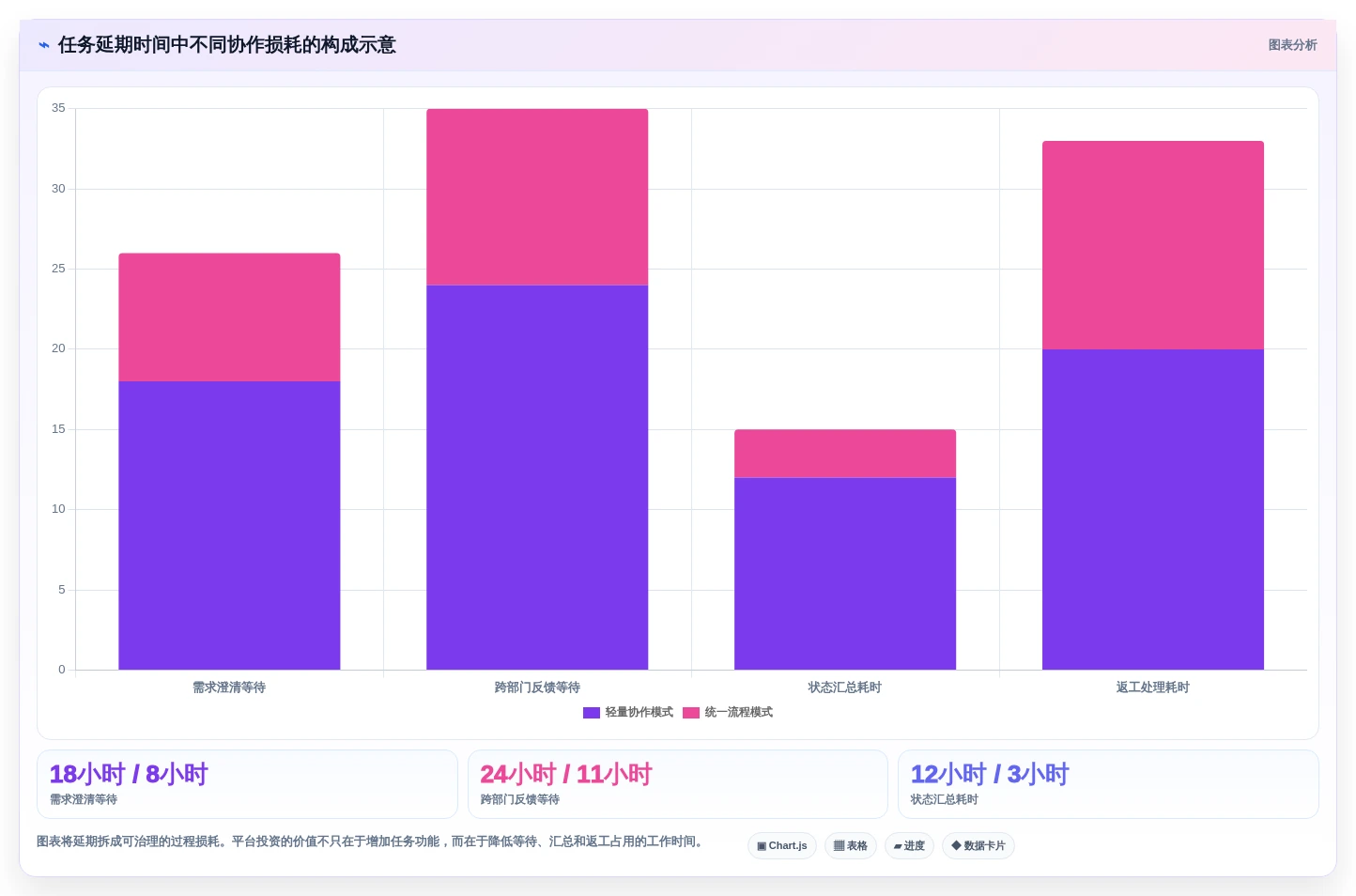Viewport: 1356px width, 896px height.
Task: Click the 需求澄清等待 x-axis label
Action: click(x=229, y=687)
